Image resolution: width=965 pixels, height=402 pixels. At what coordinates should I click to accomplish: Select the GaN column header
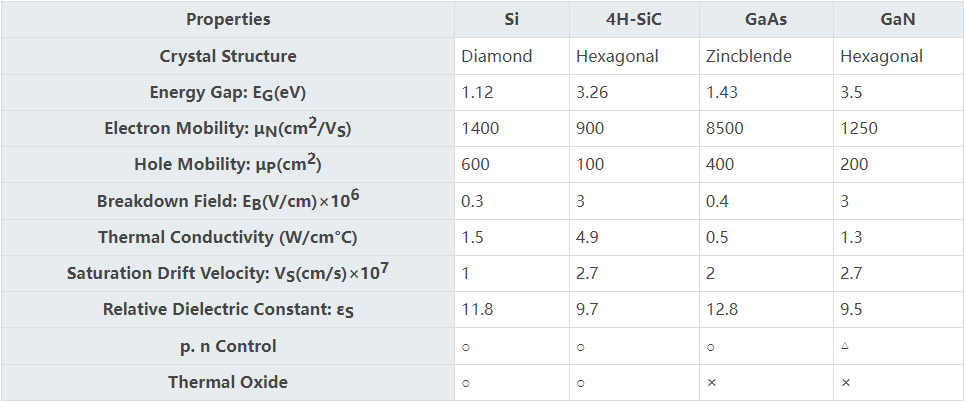[x=898, y=19]
